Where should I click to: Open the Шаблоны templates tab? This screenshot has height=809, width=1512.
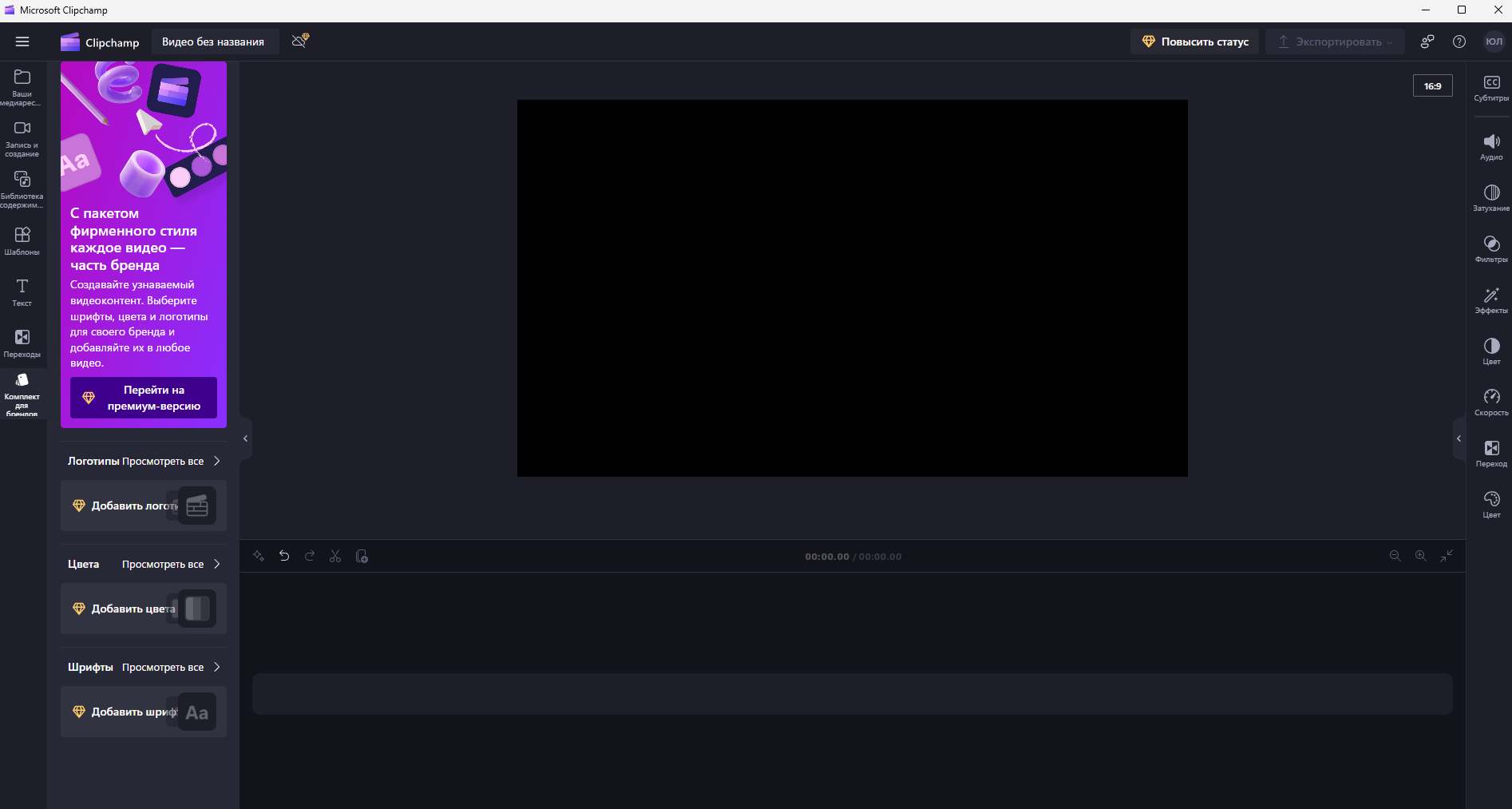pos(22,240)
